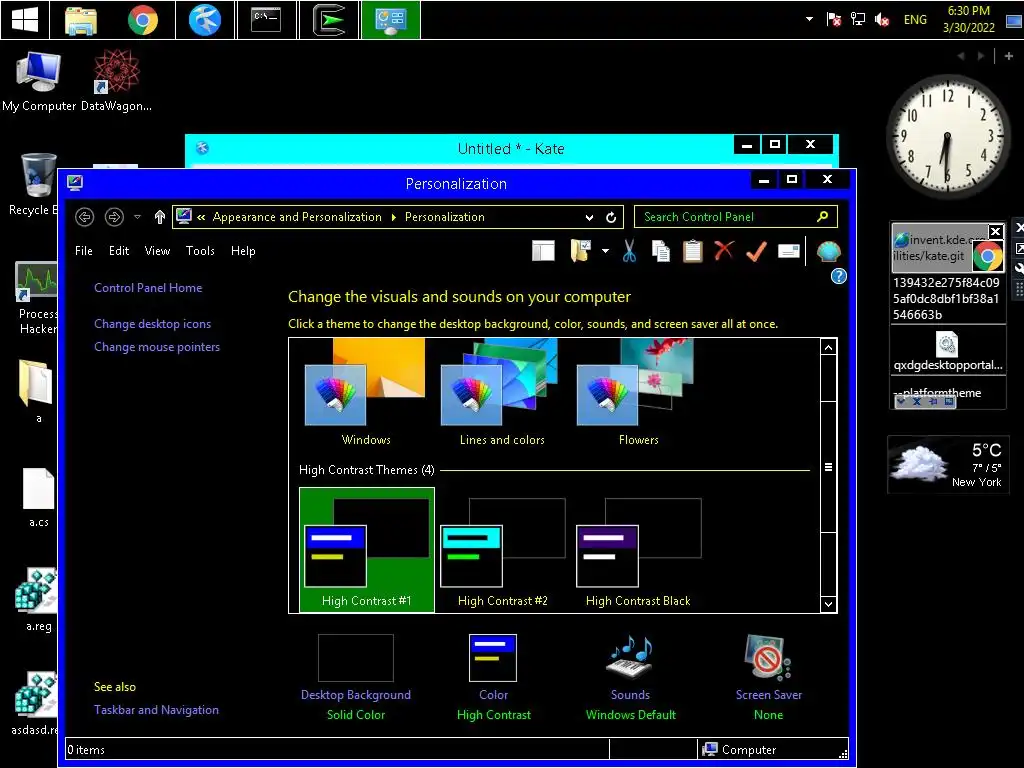The width and height of the screenshot is (1024, 768).
Task: Click the themes list scroll up arrow
Action: (828, 347)
